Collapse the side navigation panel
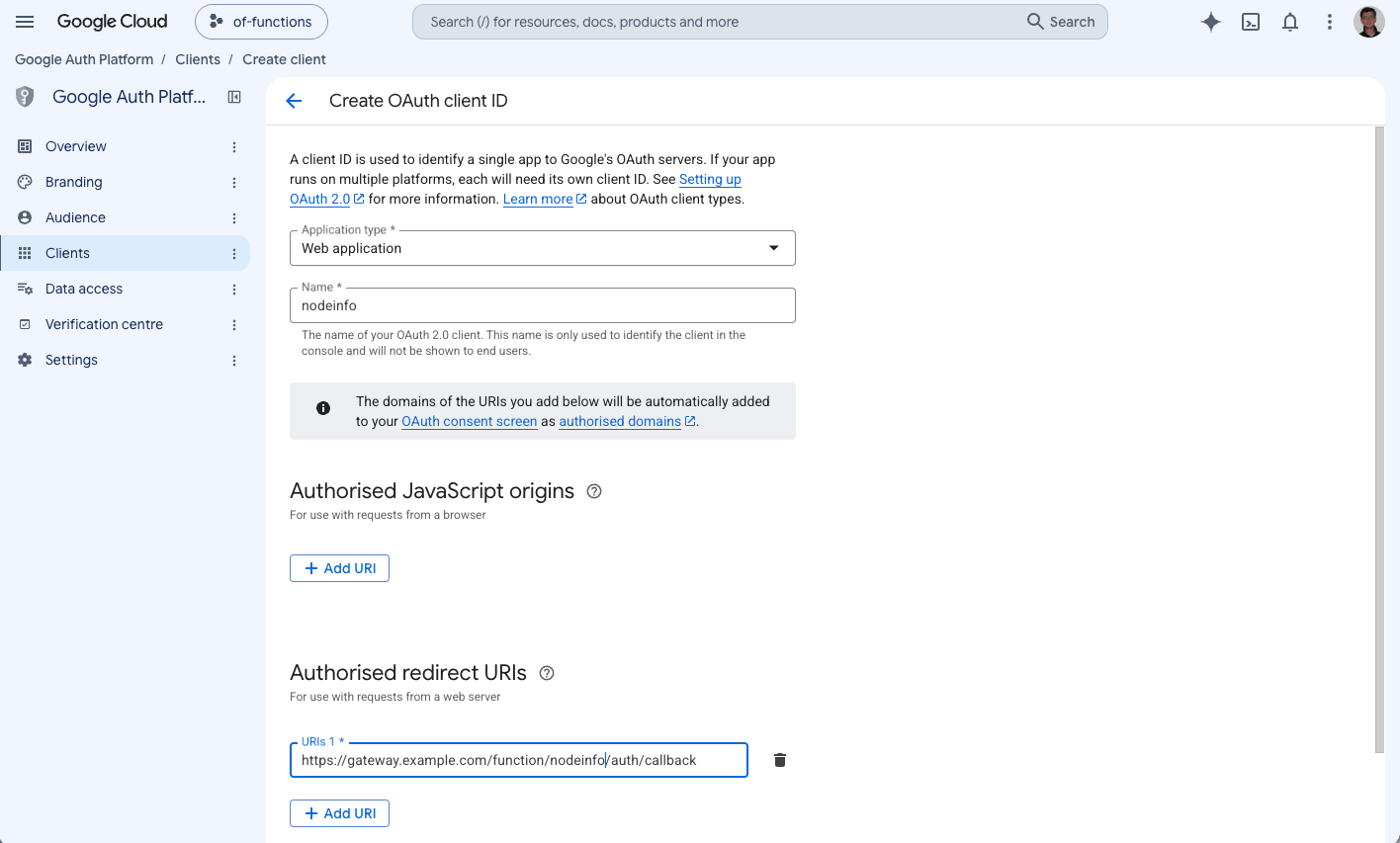The width and height of the screenshot is (1400, 843). tap(234, 97)
